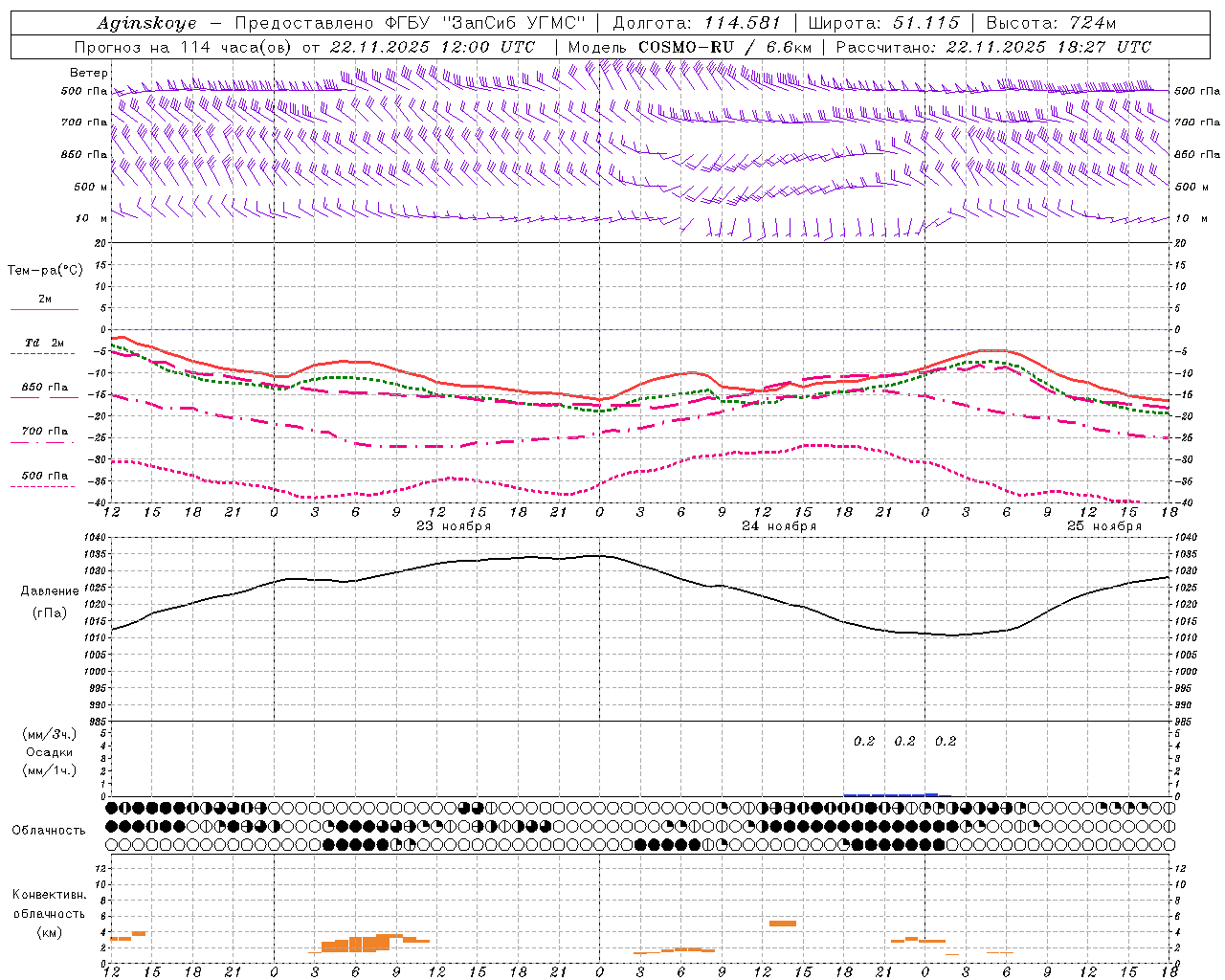The width and height of the screenshot is (1225, 980).
Task: Click "Прогноз на 114 часа(ов)" forecast start text
Action: point(184,47)
